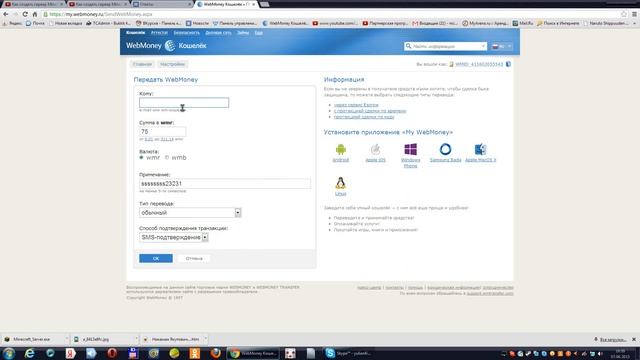Reload the page with browser refresh button
Viewport: 640px width, 360px height.
pos(25,14)
